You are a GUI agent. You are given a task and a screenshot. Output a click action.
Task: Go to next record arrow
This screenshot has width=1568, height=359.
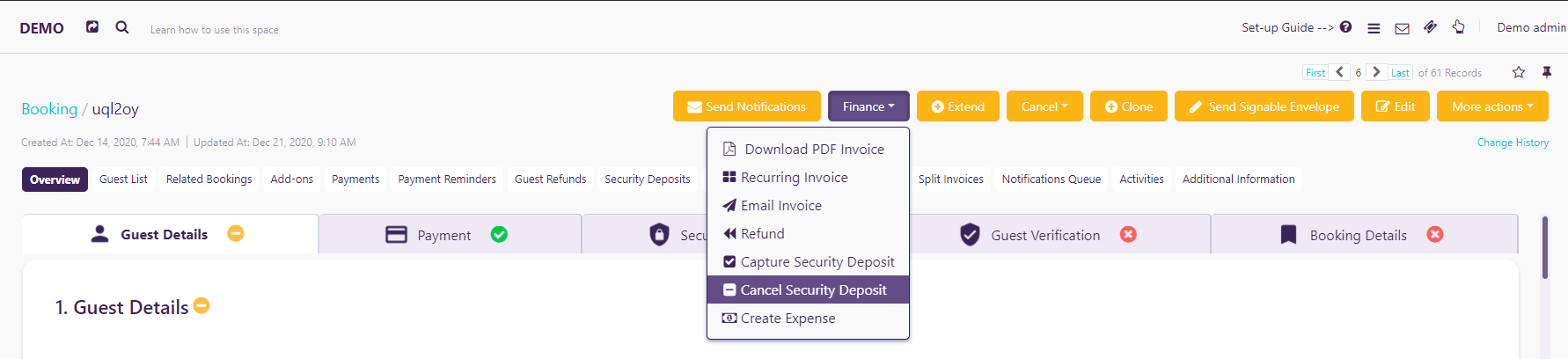(x=1377, y=72)
